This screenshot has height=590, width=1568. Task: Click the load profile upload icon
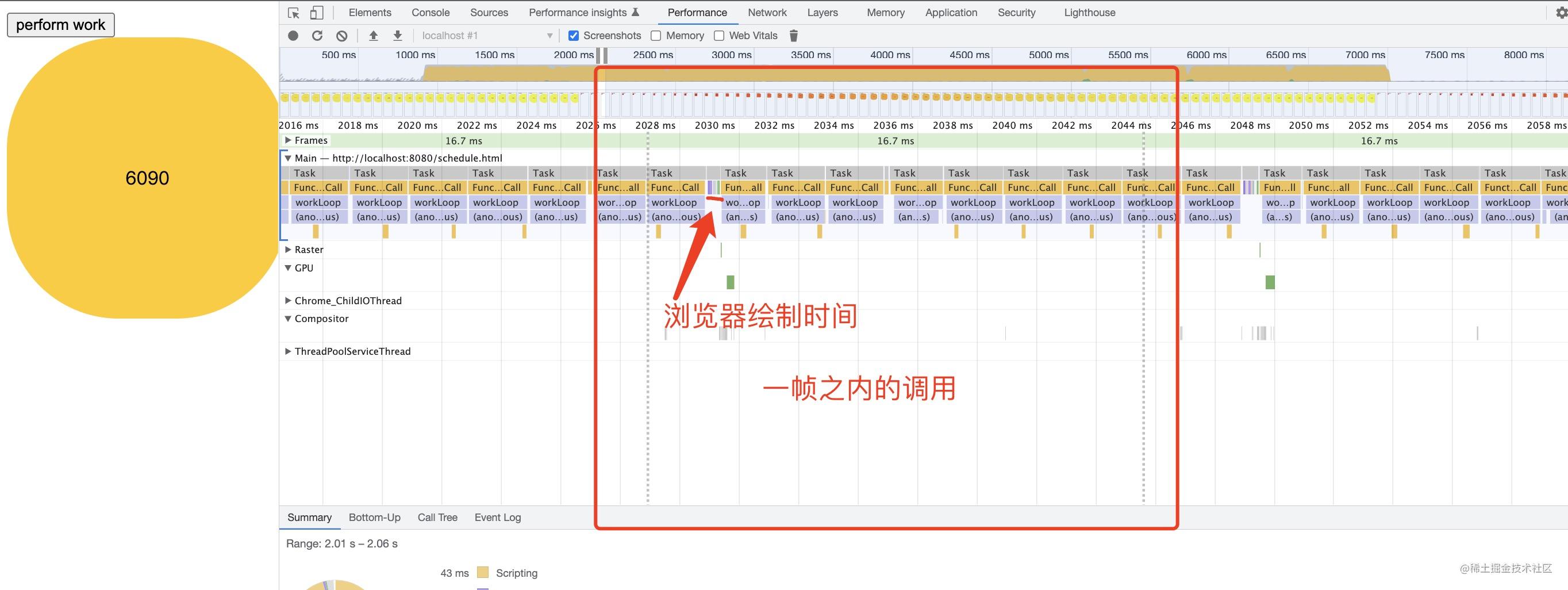click(374, 36)
